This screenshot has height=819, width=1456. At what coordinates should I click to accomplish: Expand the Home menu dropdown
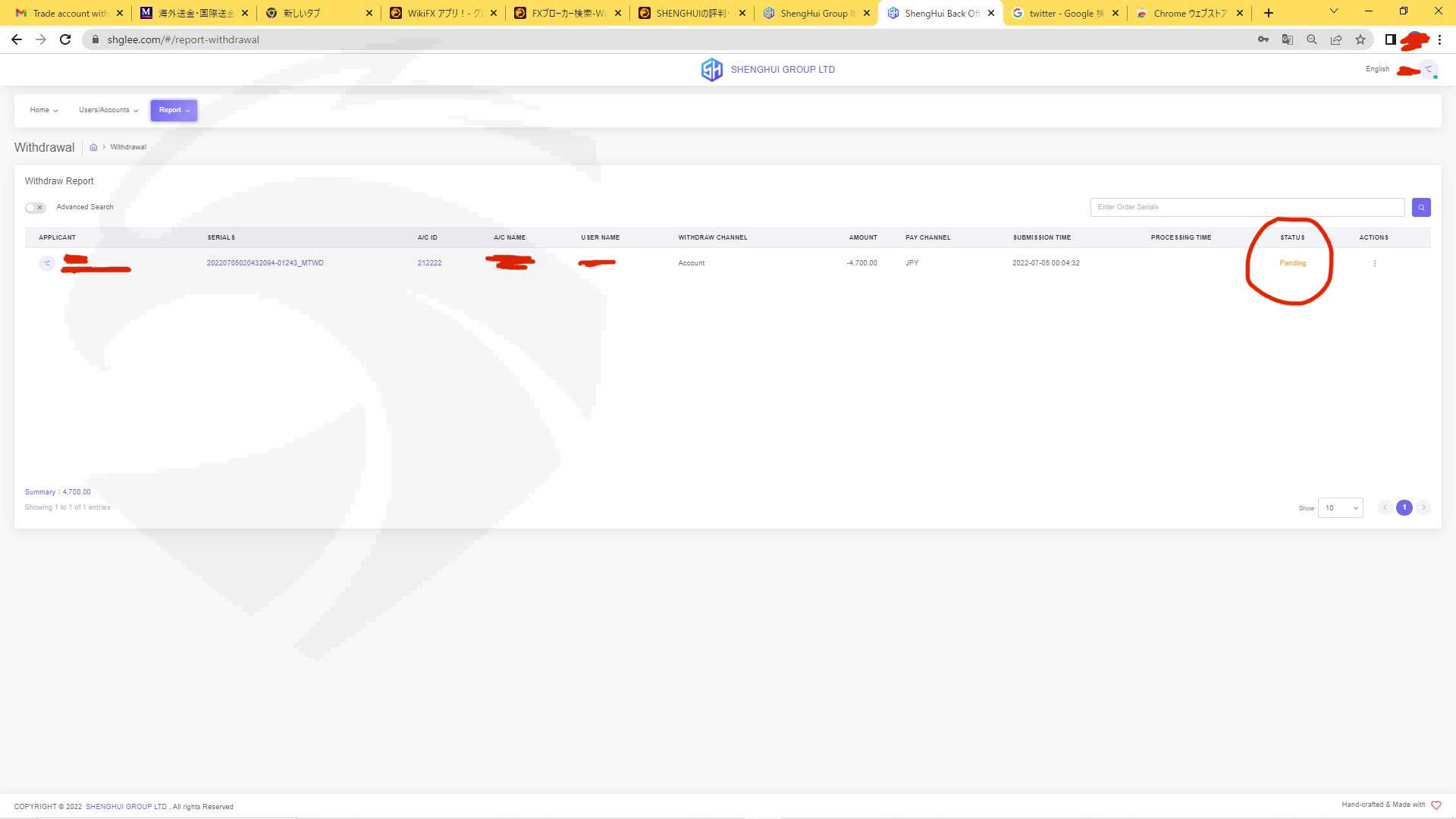43,111
